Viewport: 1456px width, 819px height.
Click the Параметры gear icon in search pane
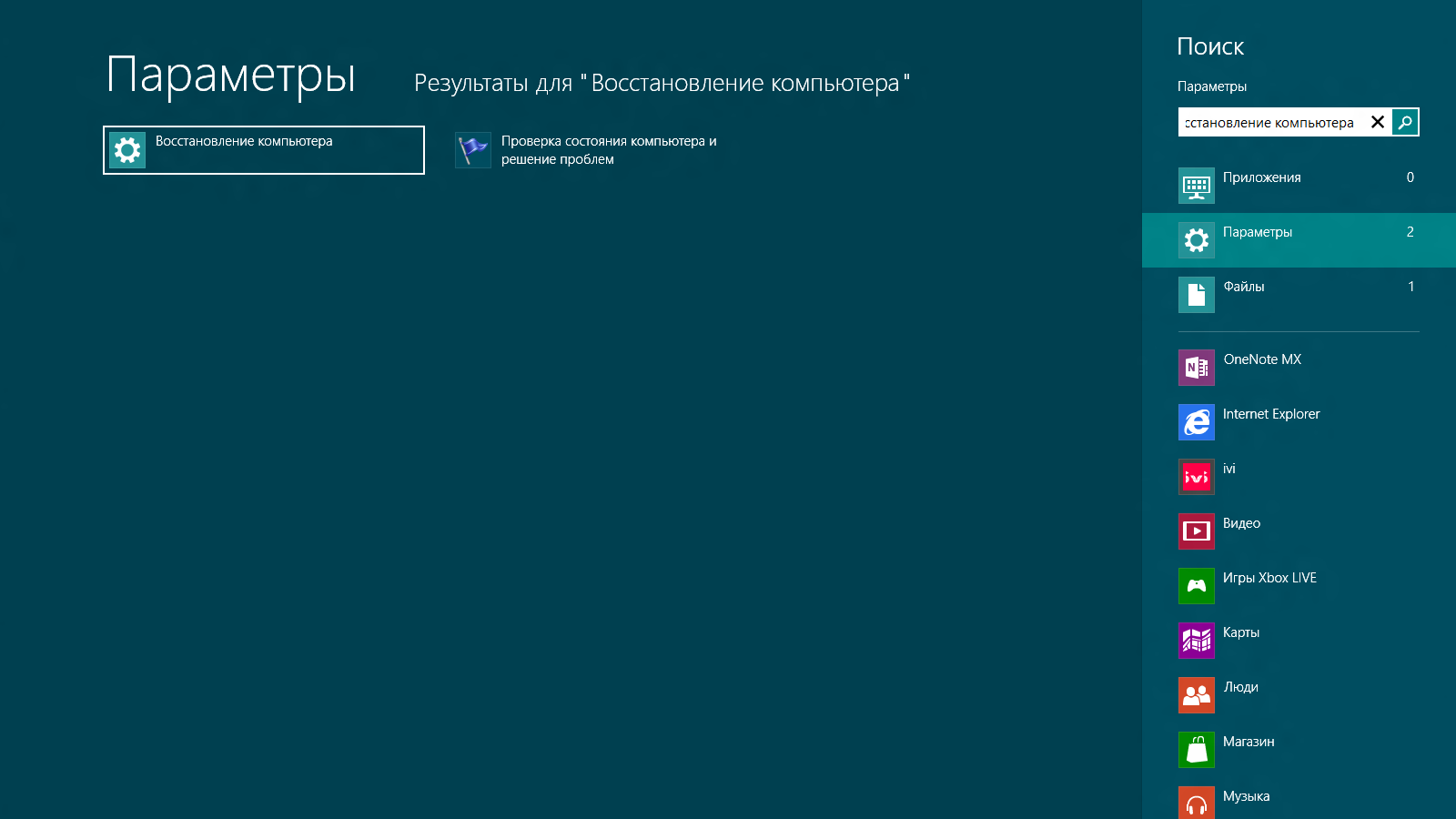pyautogui.click(x=1197, y=240)
